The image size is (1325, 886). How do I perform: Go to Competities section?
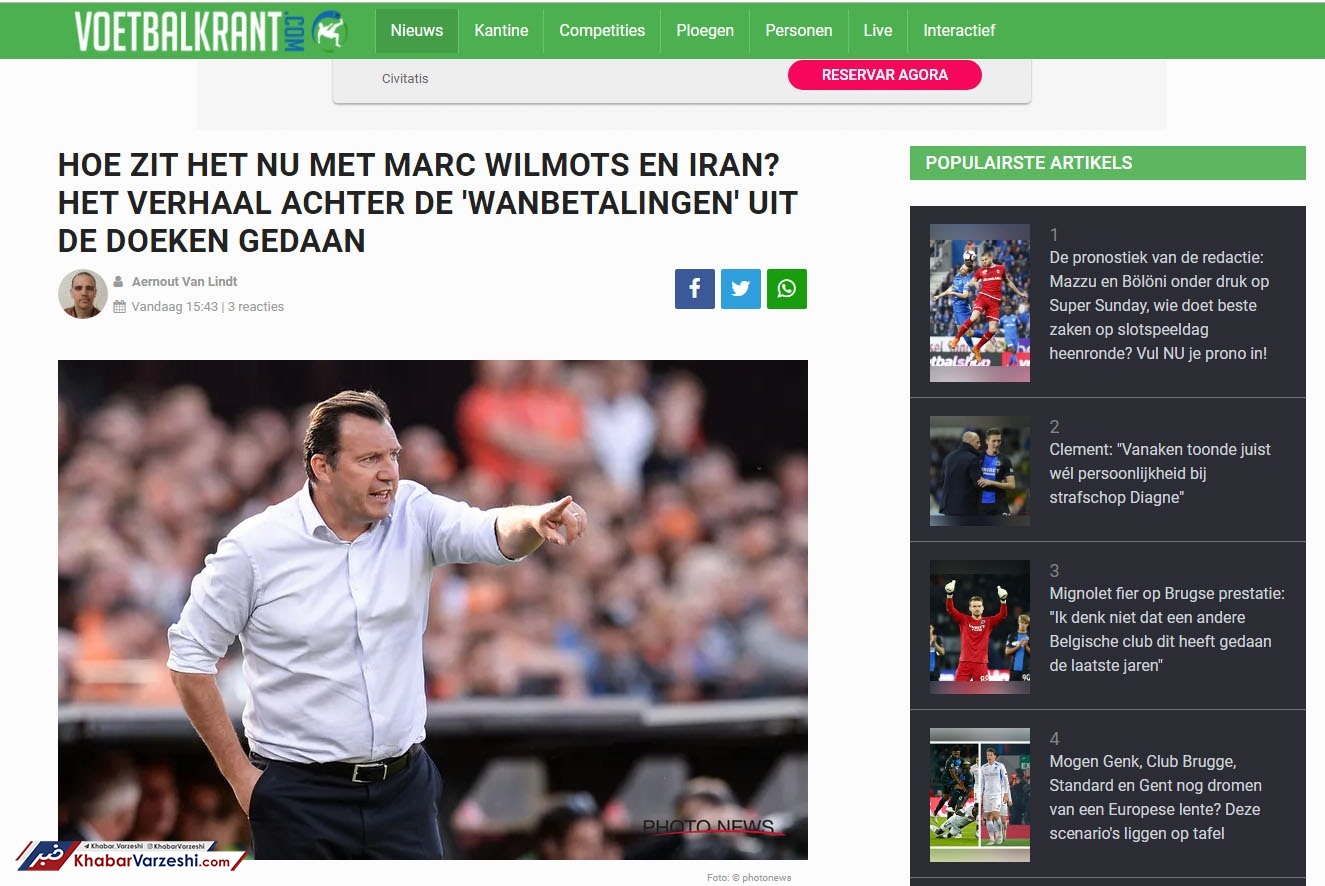coord(602,31)
